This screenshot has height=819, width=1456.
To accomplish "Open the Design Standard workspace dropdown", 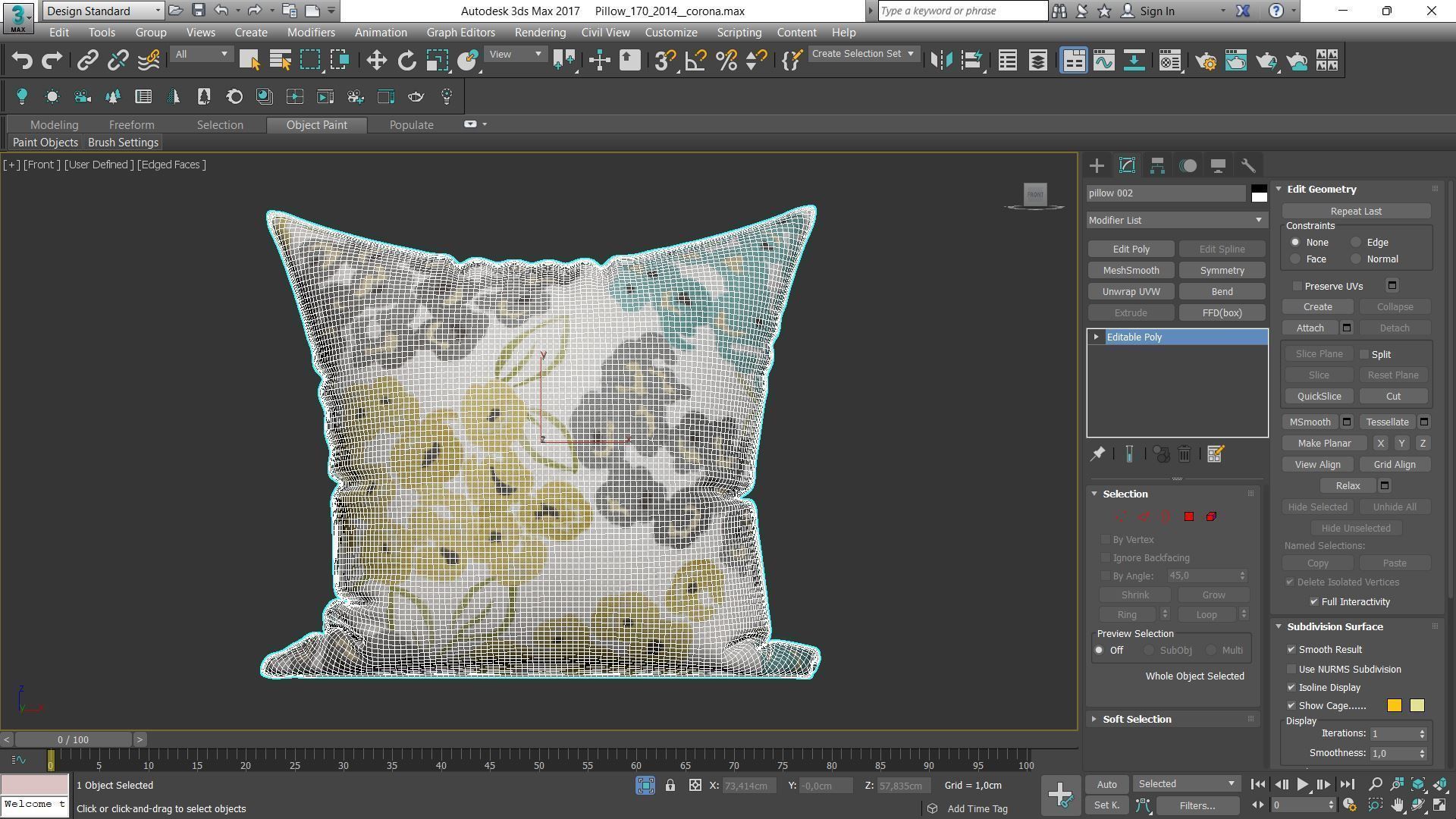I will 103,11.
